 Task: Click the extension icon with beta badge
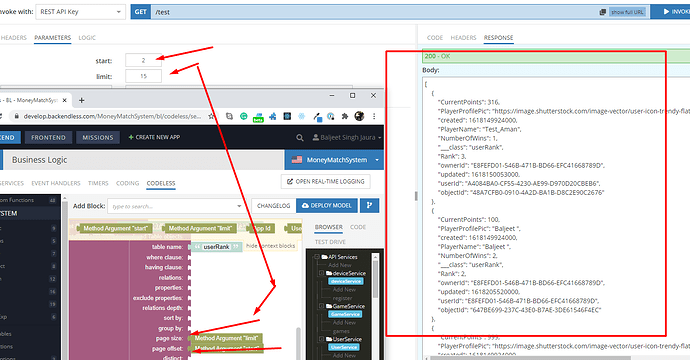(x=258, y=117)
